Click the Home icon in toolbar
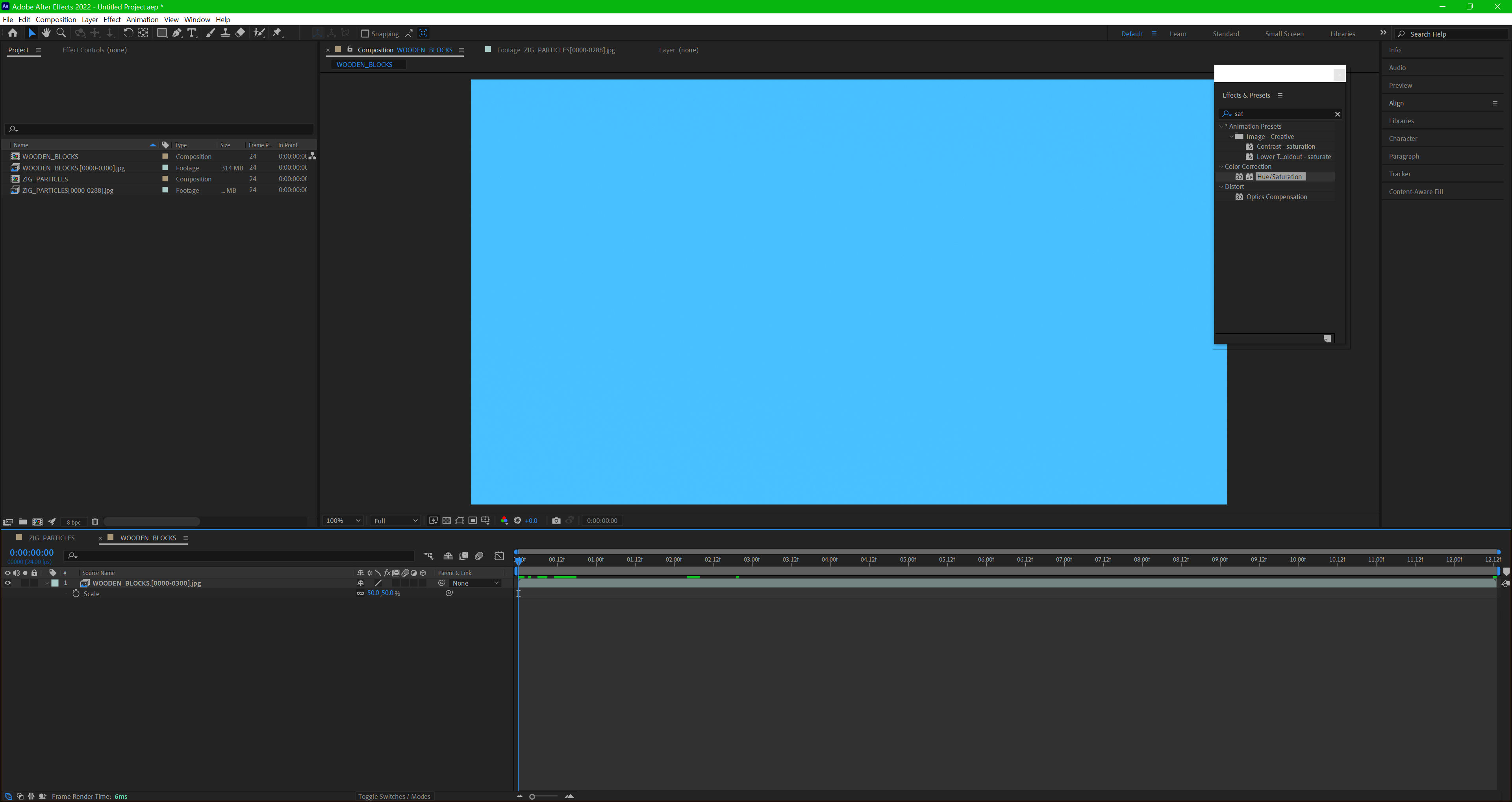 [12, 33]
